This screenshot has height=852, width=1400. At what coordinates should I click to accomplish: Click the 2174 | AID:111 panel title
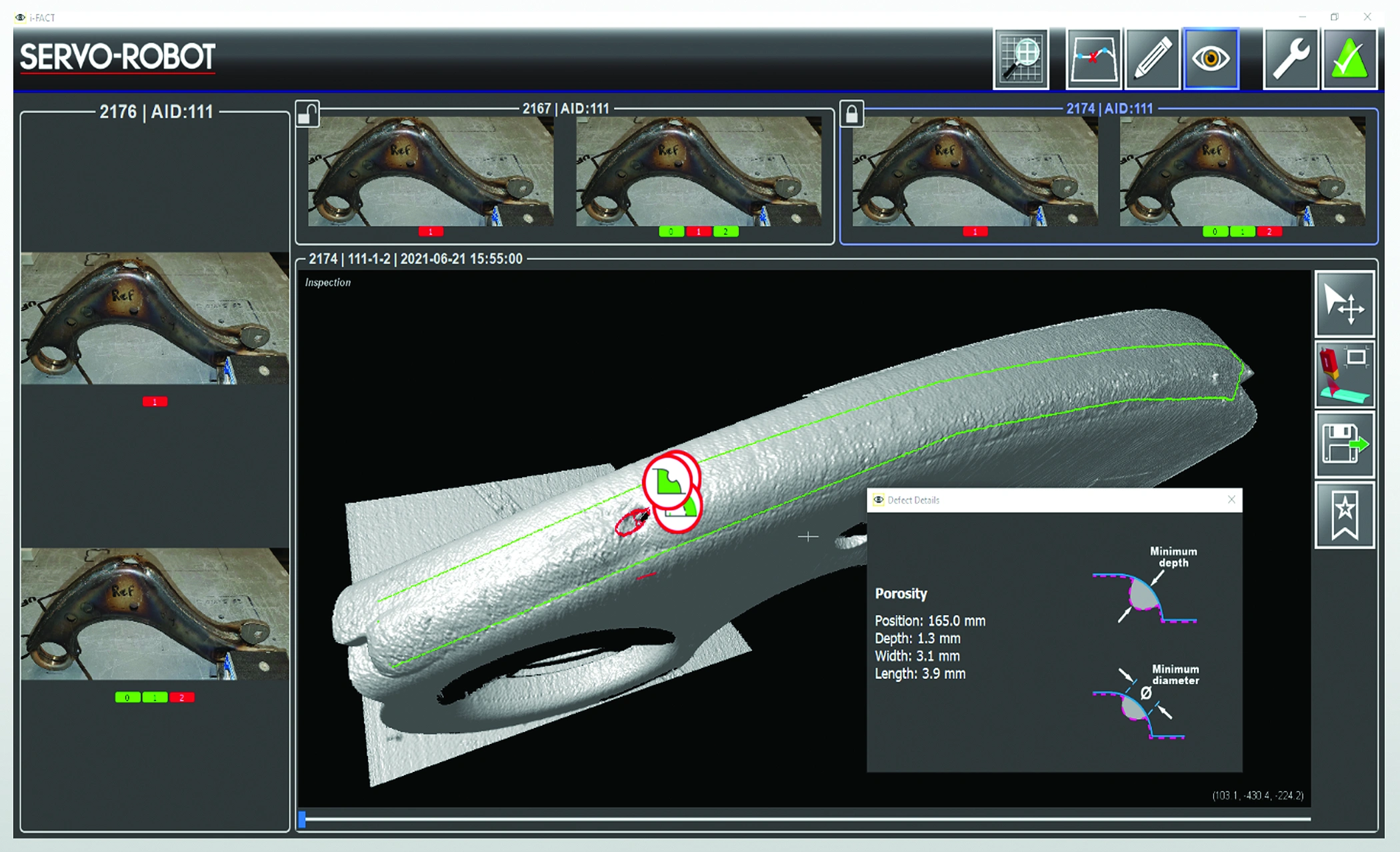[x=1109, y=109]
